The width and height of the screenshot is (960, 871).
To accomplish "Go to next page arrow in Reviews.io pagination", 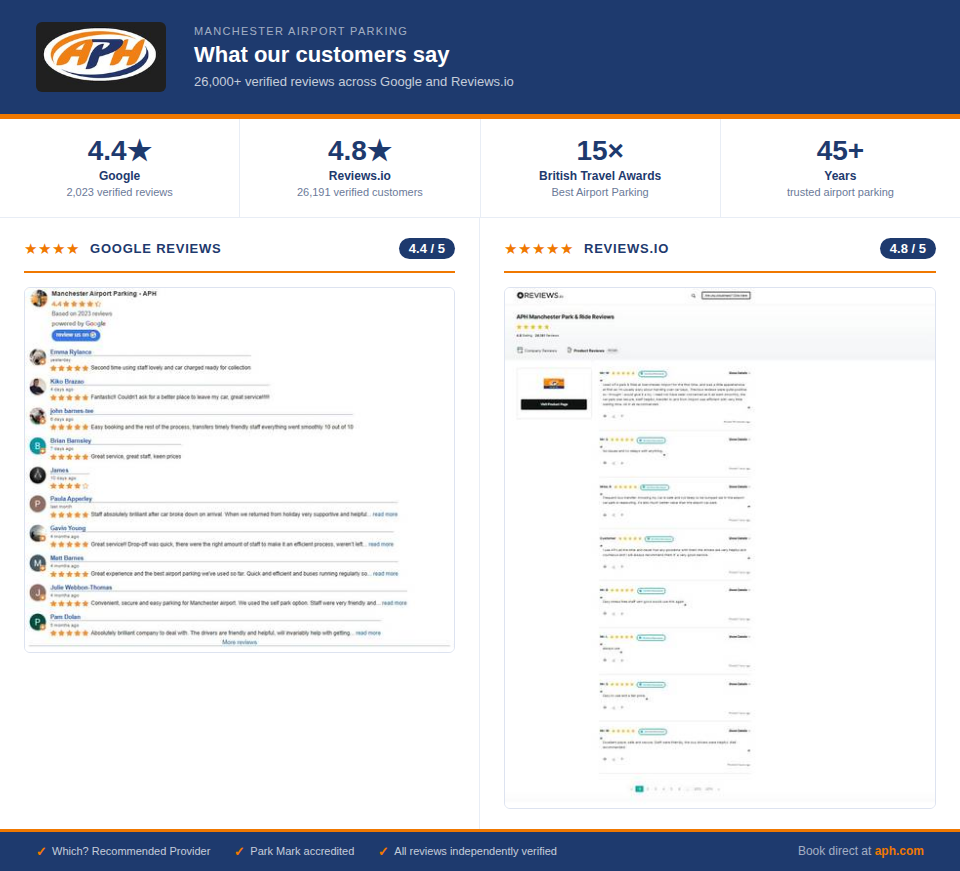I will tap(719, 789).
